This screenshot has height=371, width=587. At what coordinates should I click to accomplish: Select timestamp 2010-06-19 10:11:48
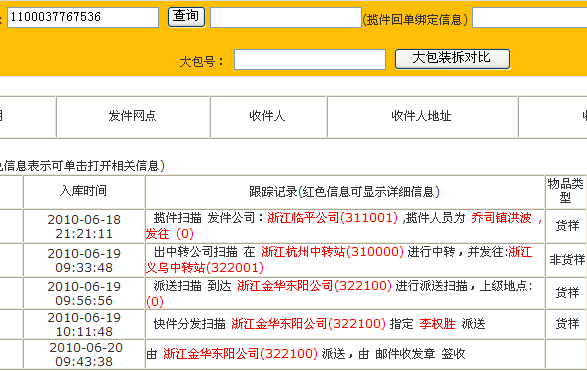[84, 324]
